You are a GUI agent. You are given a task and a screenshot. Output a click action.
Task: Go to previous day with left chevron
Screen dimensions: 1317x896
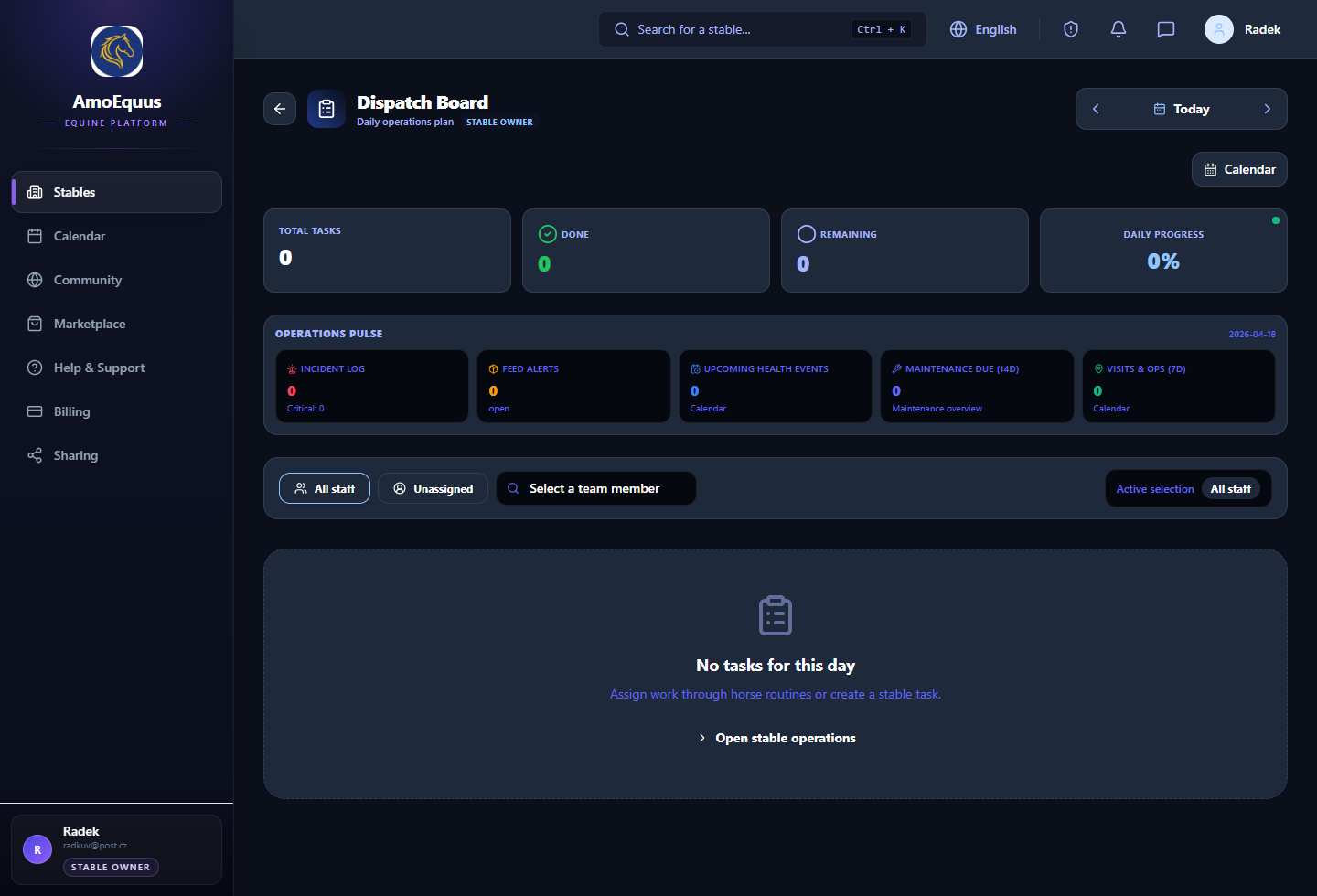tap(1096, 109)
